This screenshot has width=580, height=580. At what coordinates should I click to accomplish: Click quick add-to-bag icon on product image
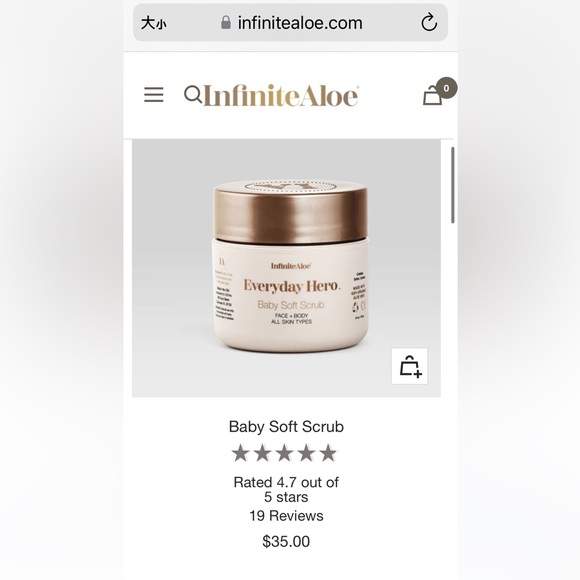pyautogui.click(x=409, y=366)
